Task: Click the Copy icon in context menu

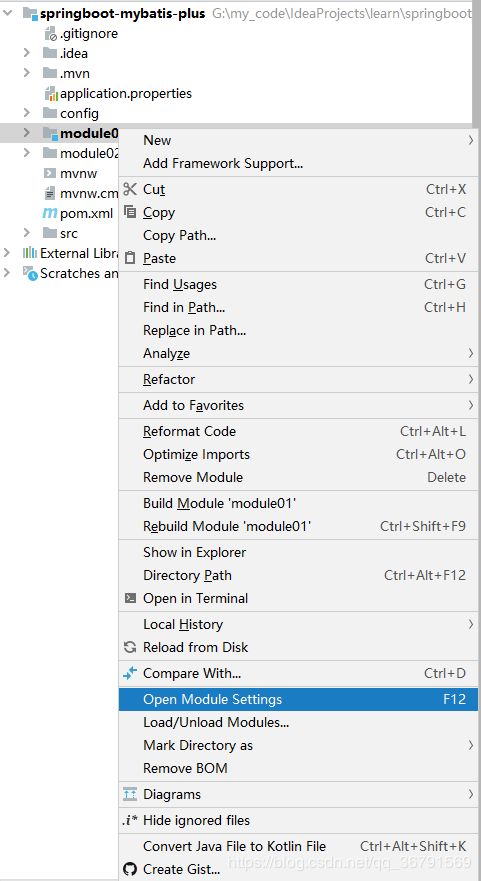Action: (130, 212)
